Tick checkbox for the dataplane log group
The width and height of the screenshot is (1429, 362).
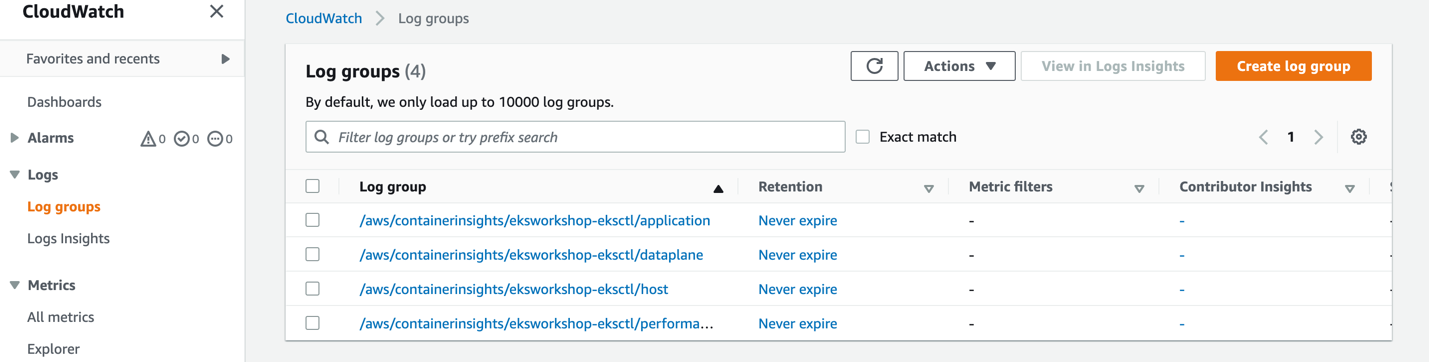coord(313,254)
